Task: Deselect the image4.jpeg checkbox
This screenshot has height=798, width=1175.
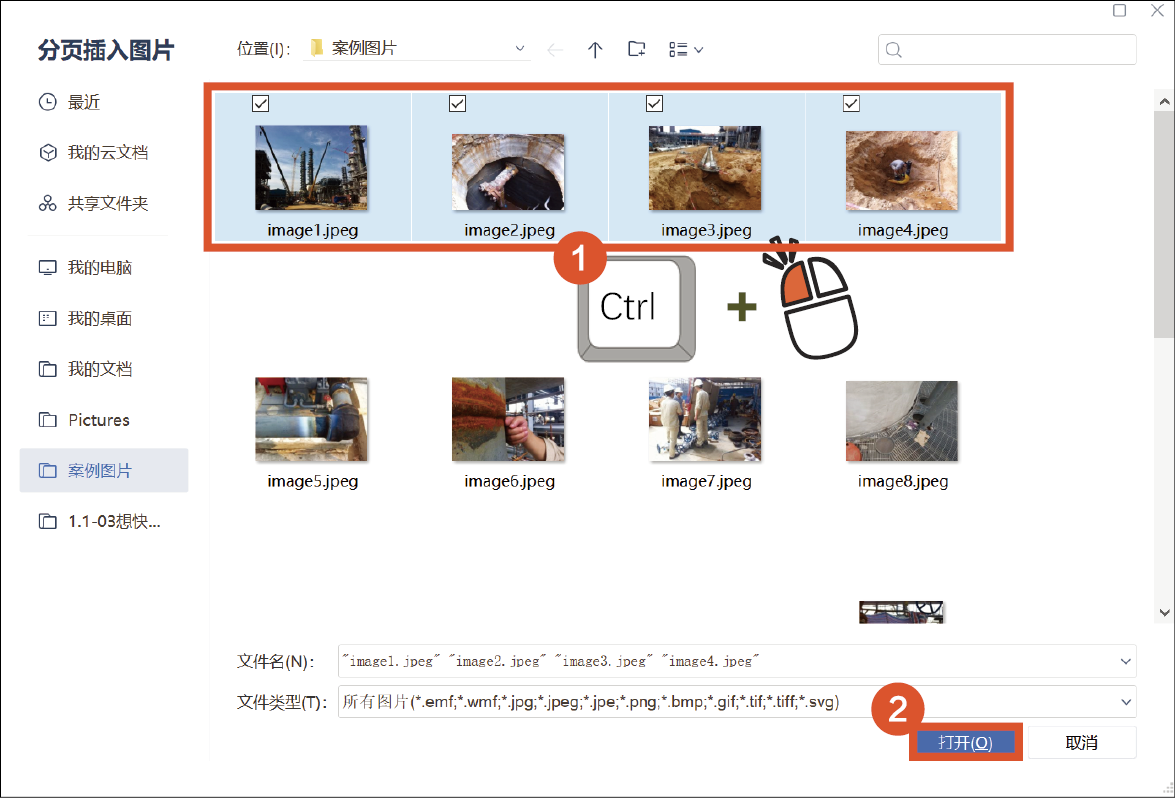Action: point(852,103)
